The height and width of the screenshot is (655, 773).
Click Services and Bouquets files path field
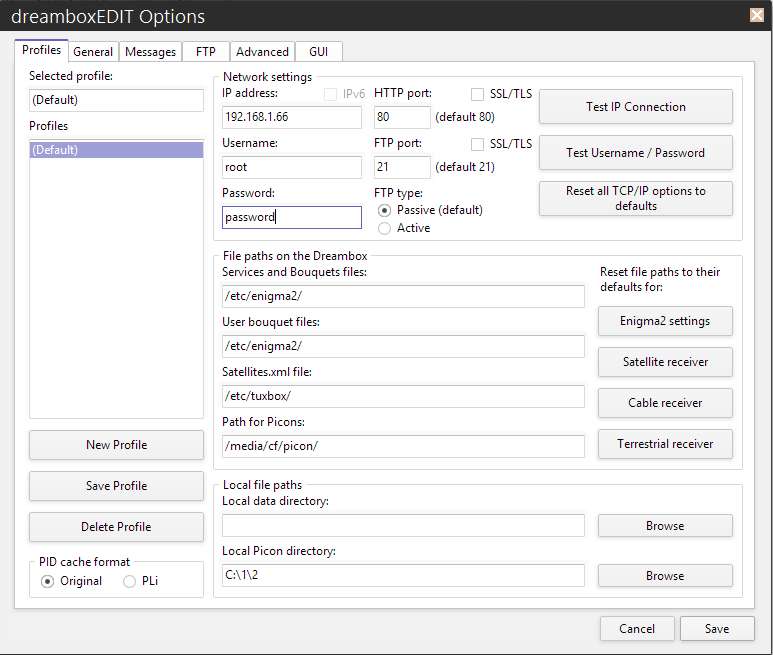403,296
